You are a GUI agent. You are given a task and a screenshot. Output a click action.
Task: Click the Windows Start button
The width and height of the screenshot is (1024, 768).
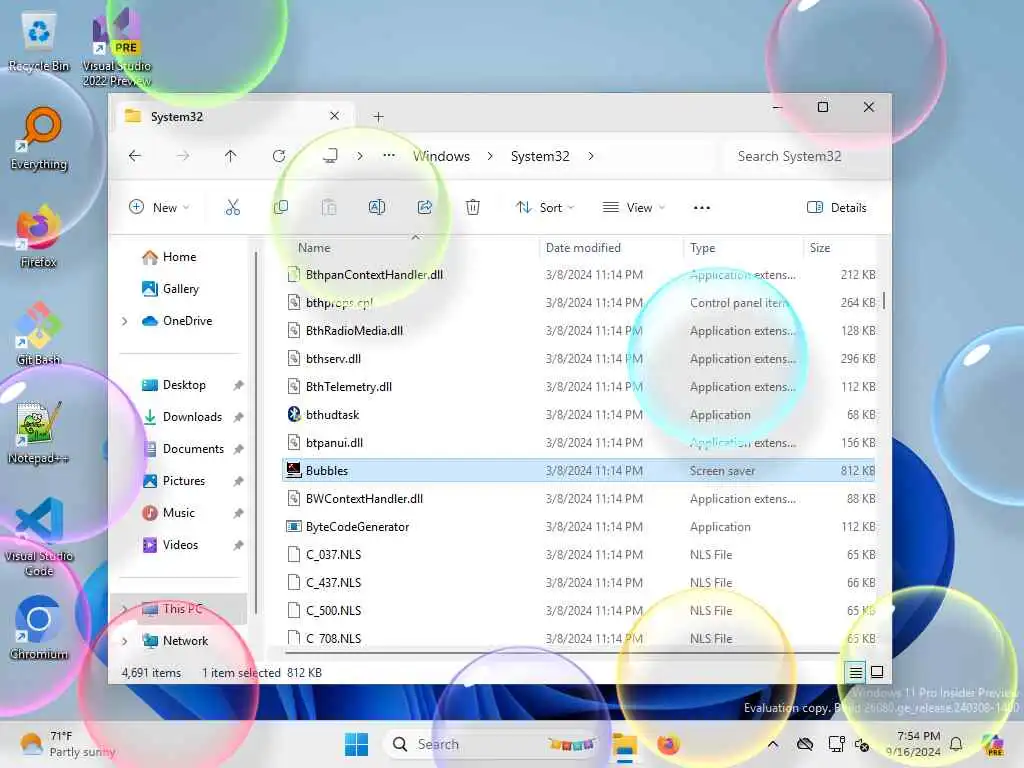tap(357, 744)
